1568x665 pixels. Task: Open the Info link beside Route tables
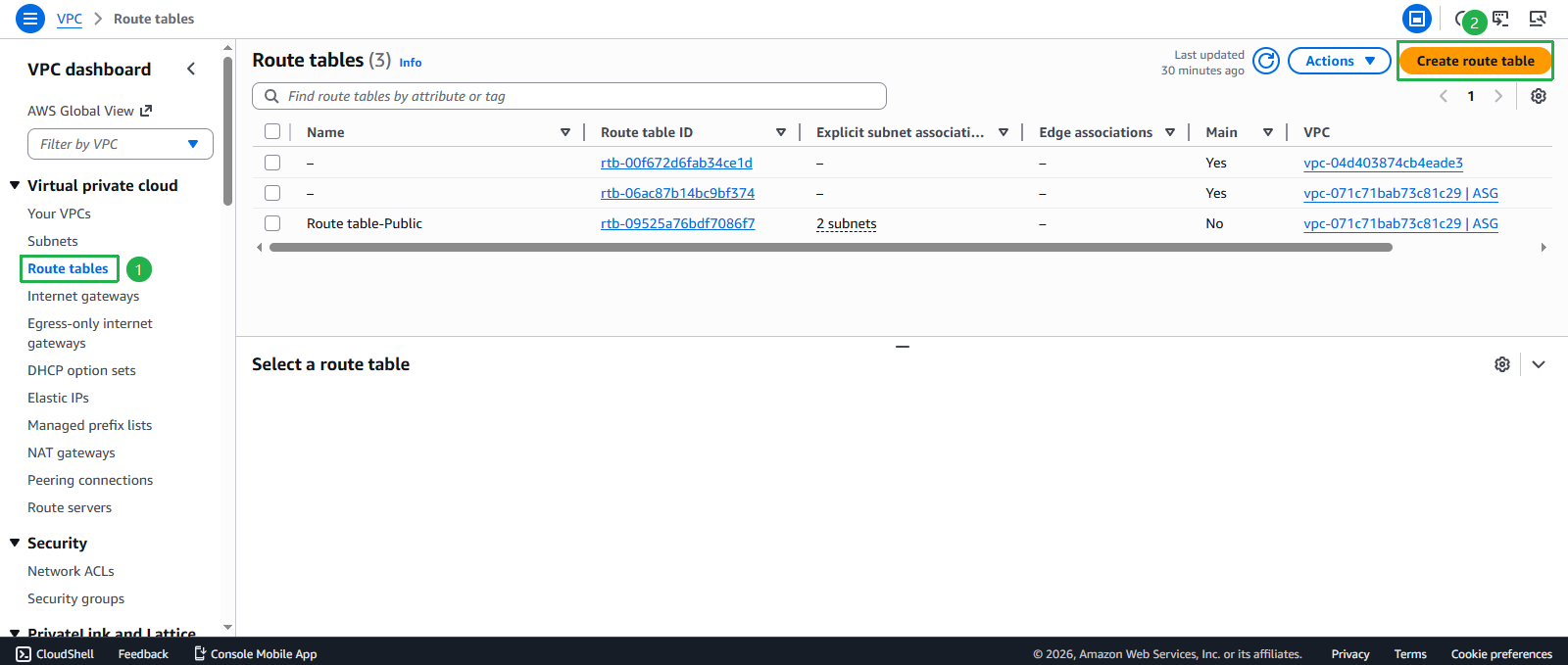coord(411,63)
